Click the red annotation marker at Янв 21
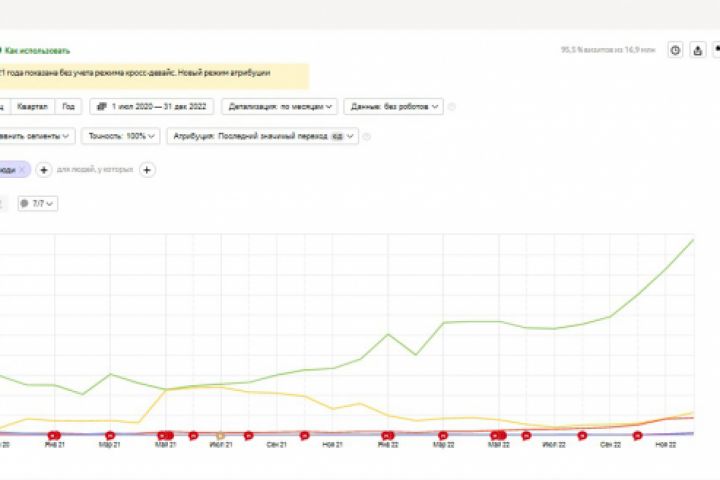This screenshot has width=720, height=480. point(54,435)
